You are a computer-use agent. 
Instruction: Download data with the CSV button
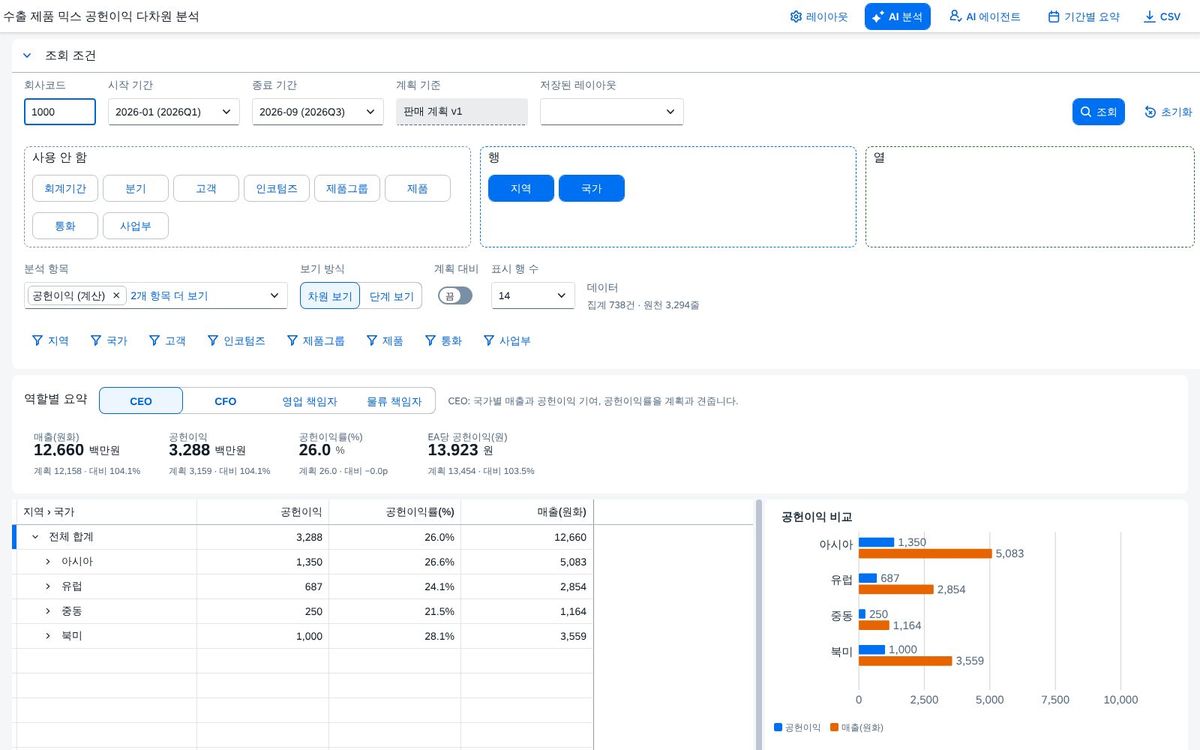point(1162,17)
